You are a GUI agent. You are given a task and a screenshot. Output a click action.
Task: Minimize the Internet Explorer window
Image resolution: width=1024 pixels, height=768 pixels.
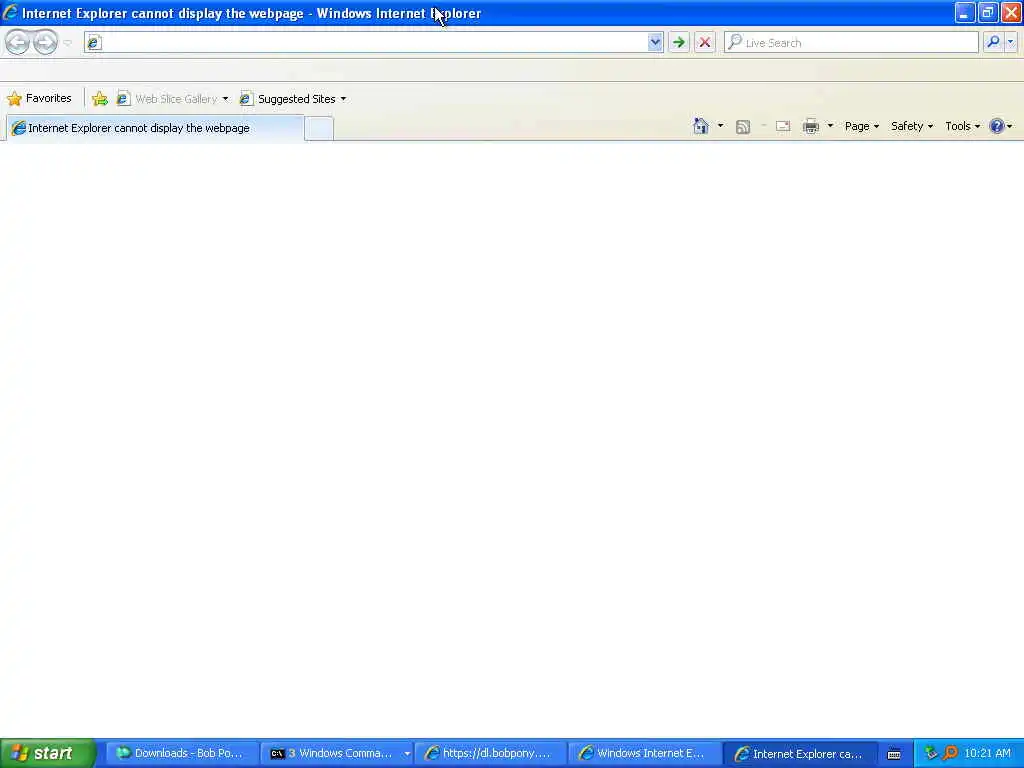pos(965,12)
